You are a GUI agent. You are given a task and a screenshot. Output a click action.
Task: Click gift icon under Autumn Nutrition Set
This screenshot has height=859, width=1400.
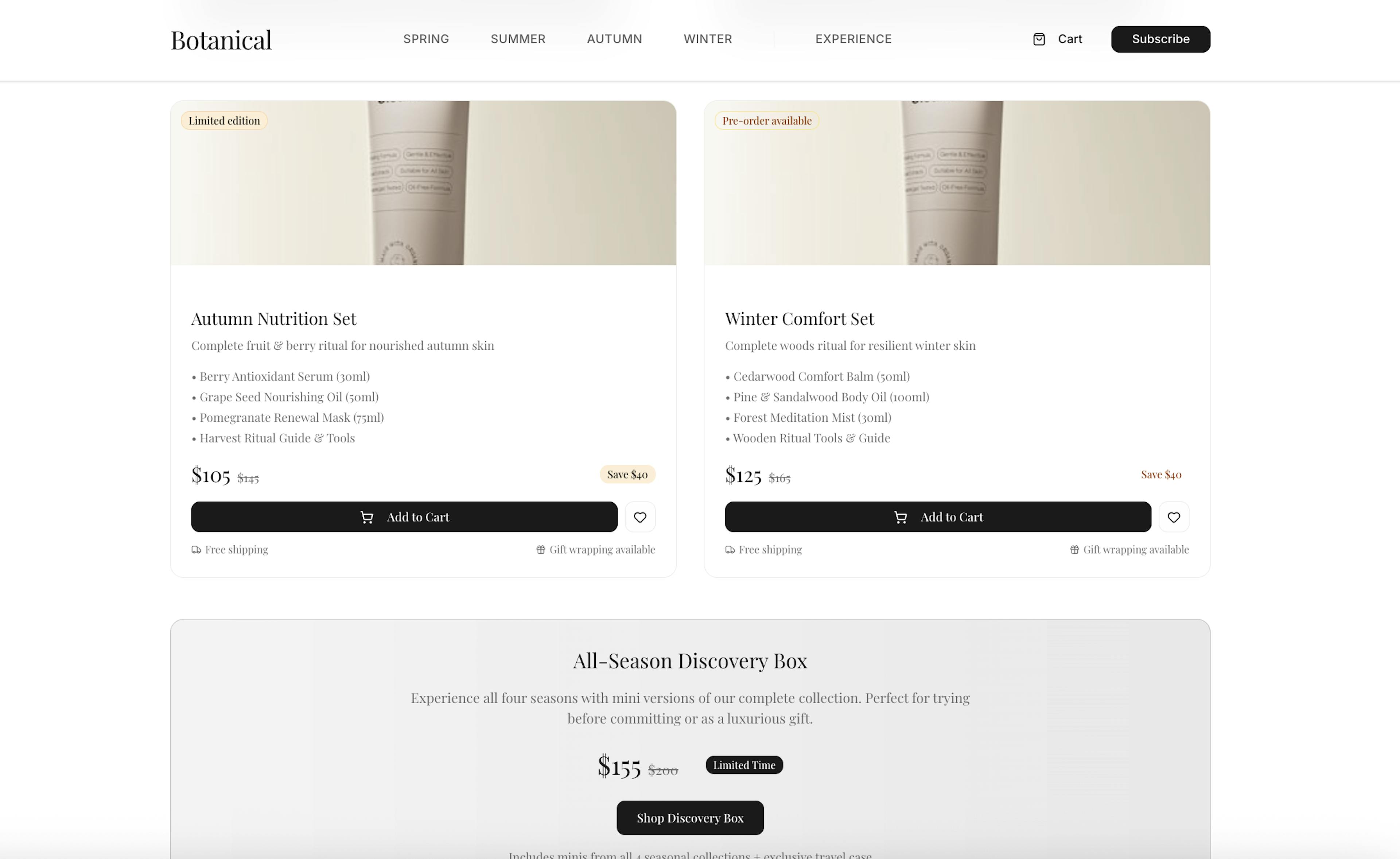(540, 550)
